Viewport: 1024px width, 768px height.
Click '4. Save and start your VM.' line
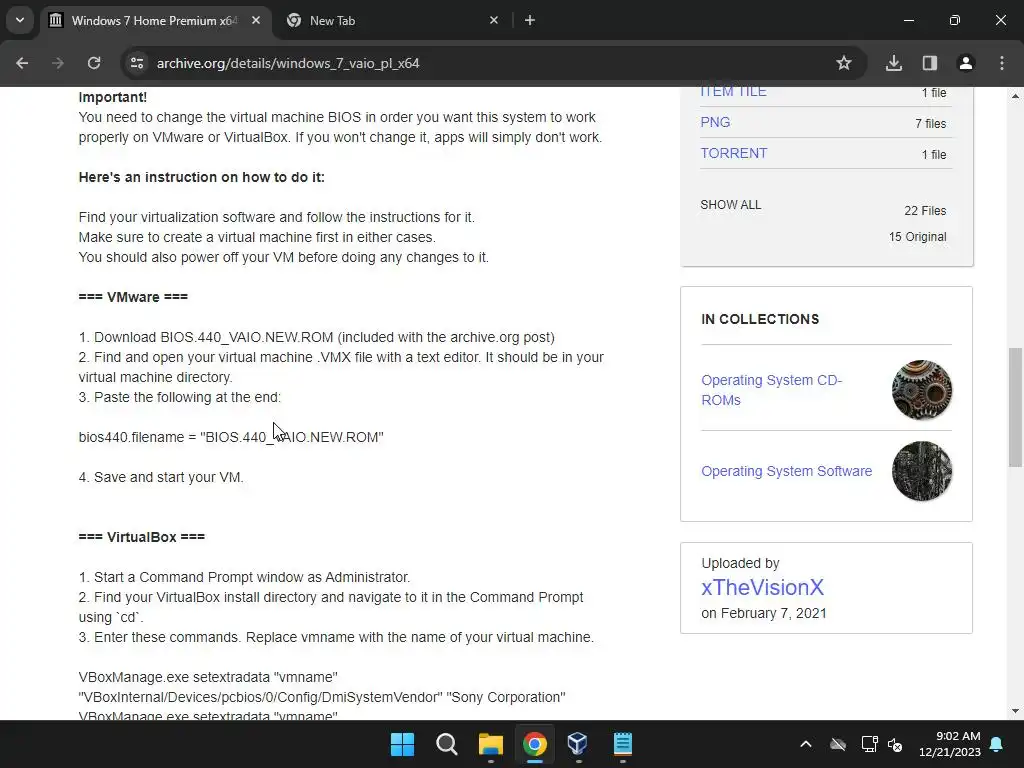tap(161, 477)
